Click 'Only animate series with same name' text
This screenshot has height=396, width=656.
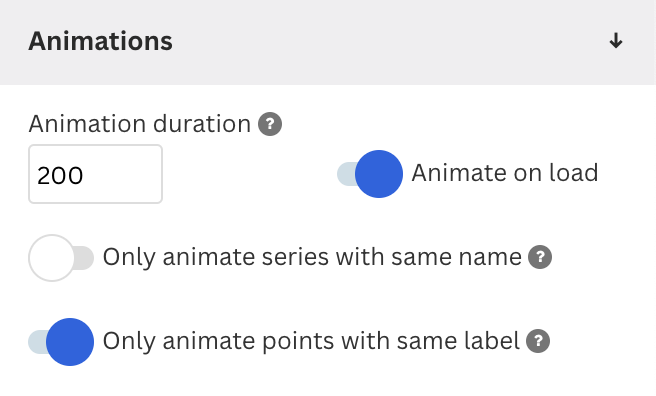[312, 257]
